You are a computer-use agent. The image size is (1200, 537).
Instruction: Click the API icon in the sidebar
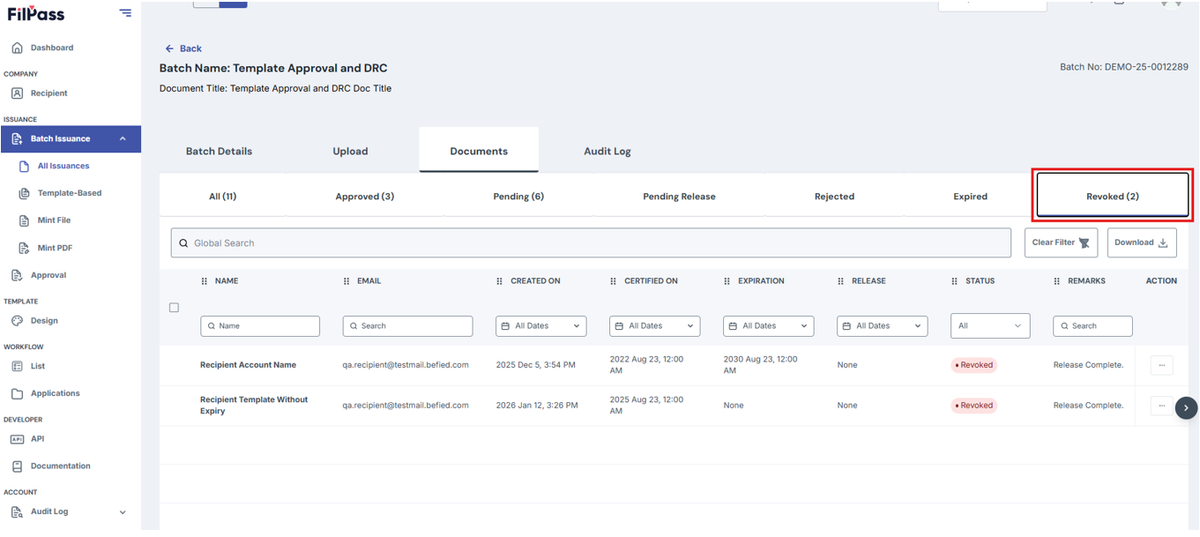pos(17,439)
